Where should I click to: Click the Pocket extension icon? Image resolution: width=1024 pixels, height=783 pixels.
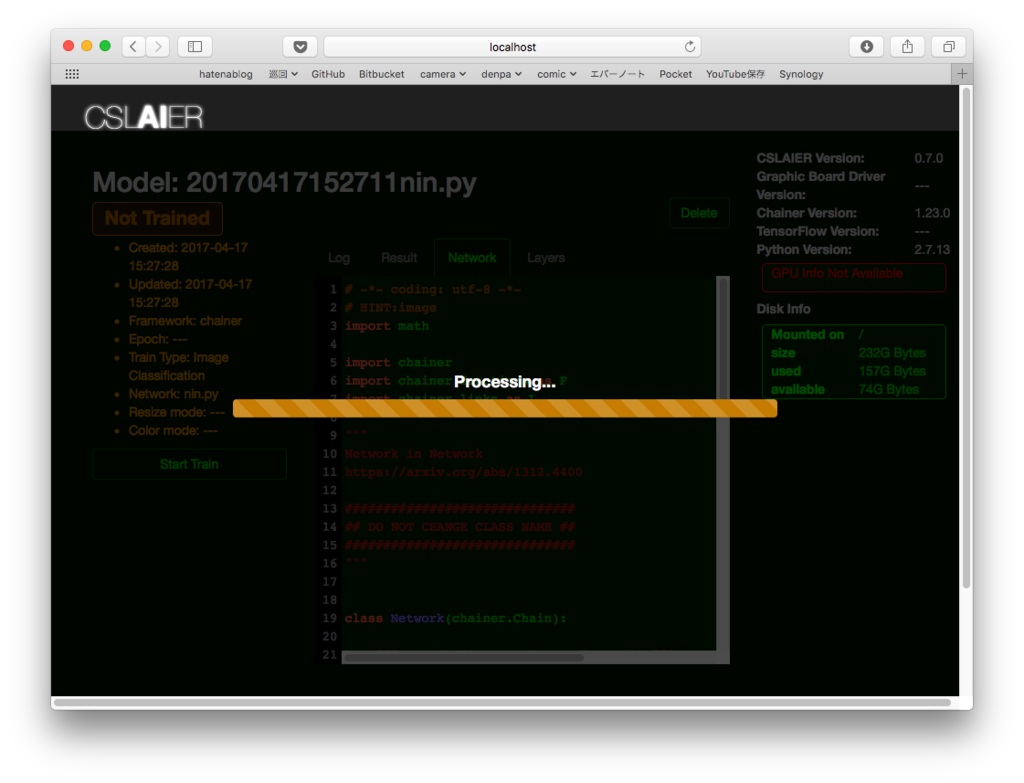point(300,46)
